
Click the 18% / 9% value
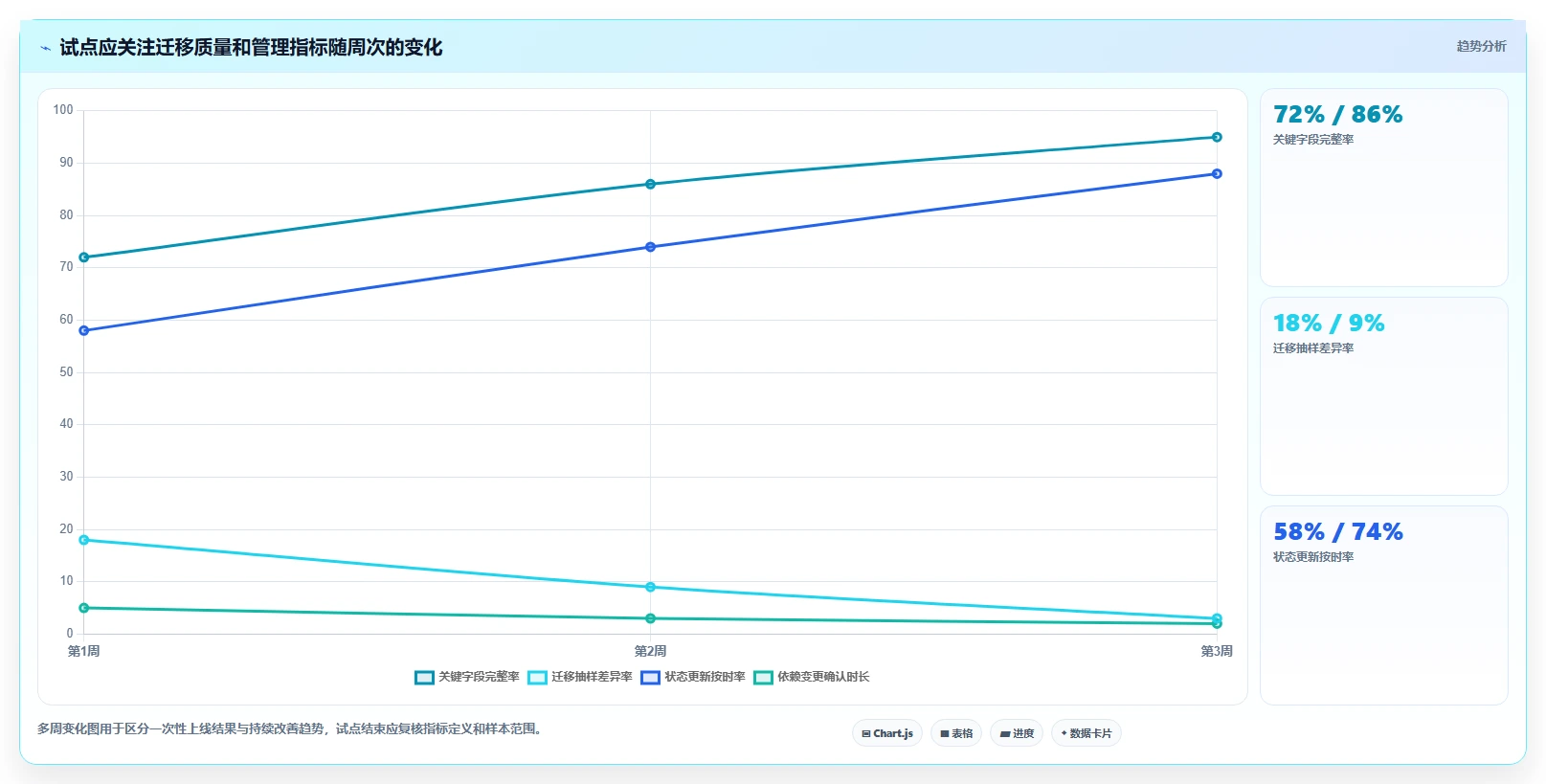point(1329,324)
